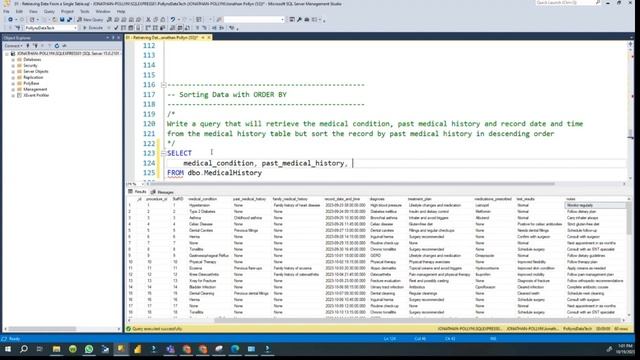Click Connect in Object Explorer

[x=13, y=46]
